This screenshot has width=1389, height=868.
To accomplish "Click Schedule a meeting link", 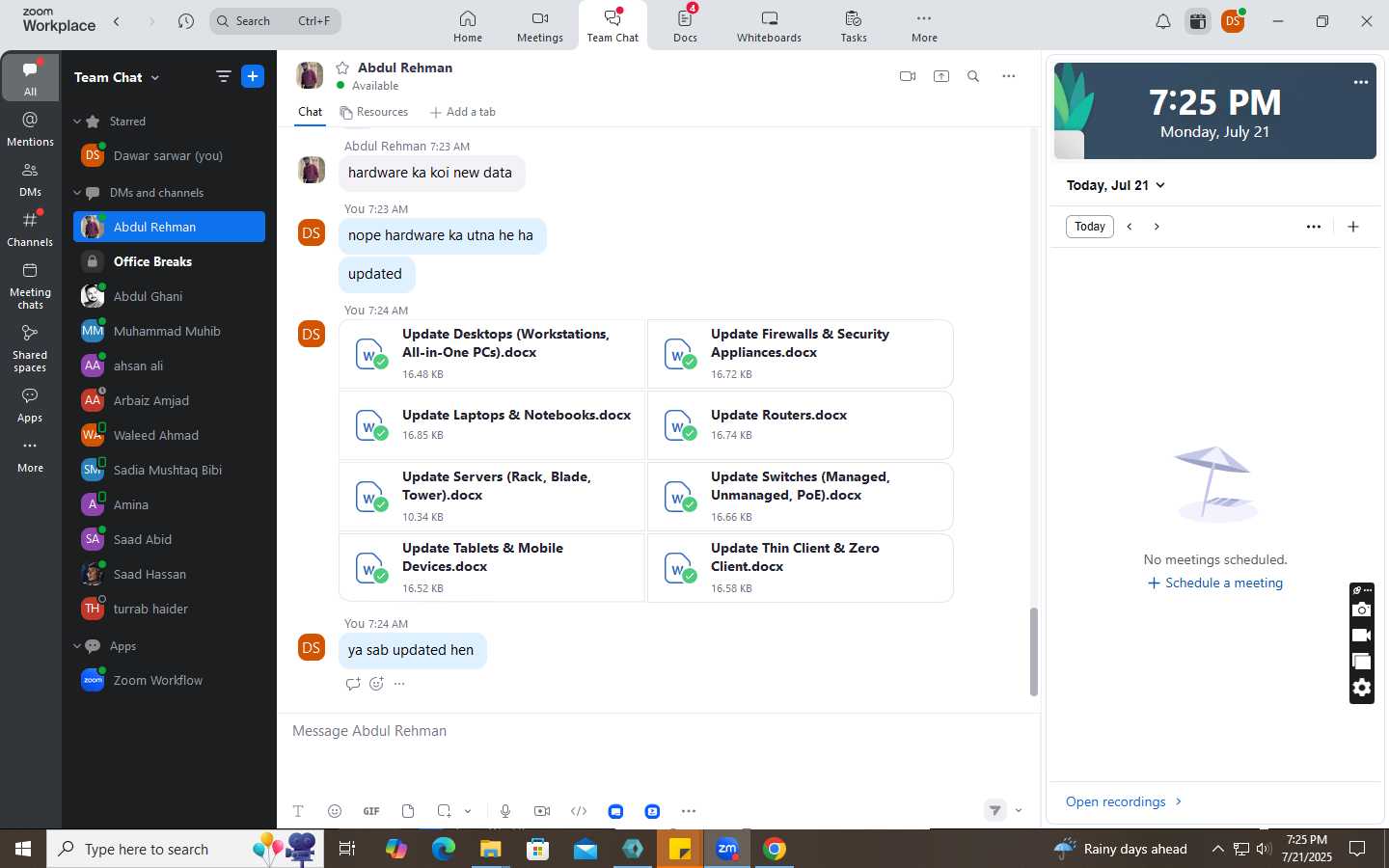I will pos(1215,583).
